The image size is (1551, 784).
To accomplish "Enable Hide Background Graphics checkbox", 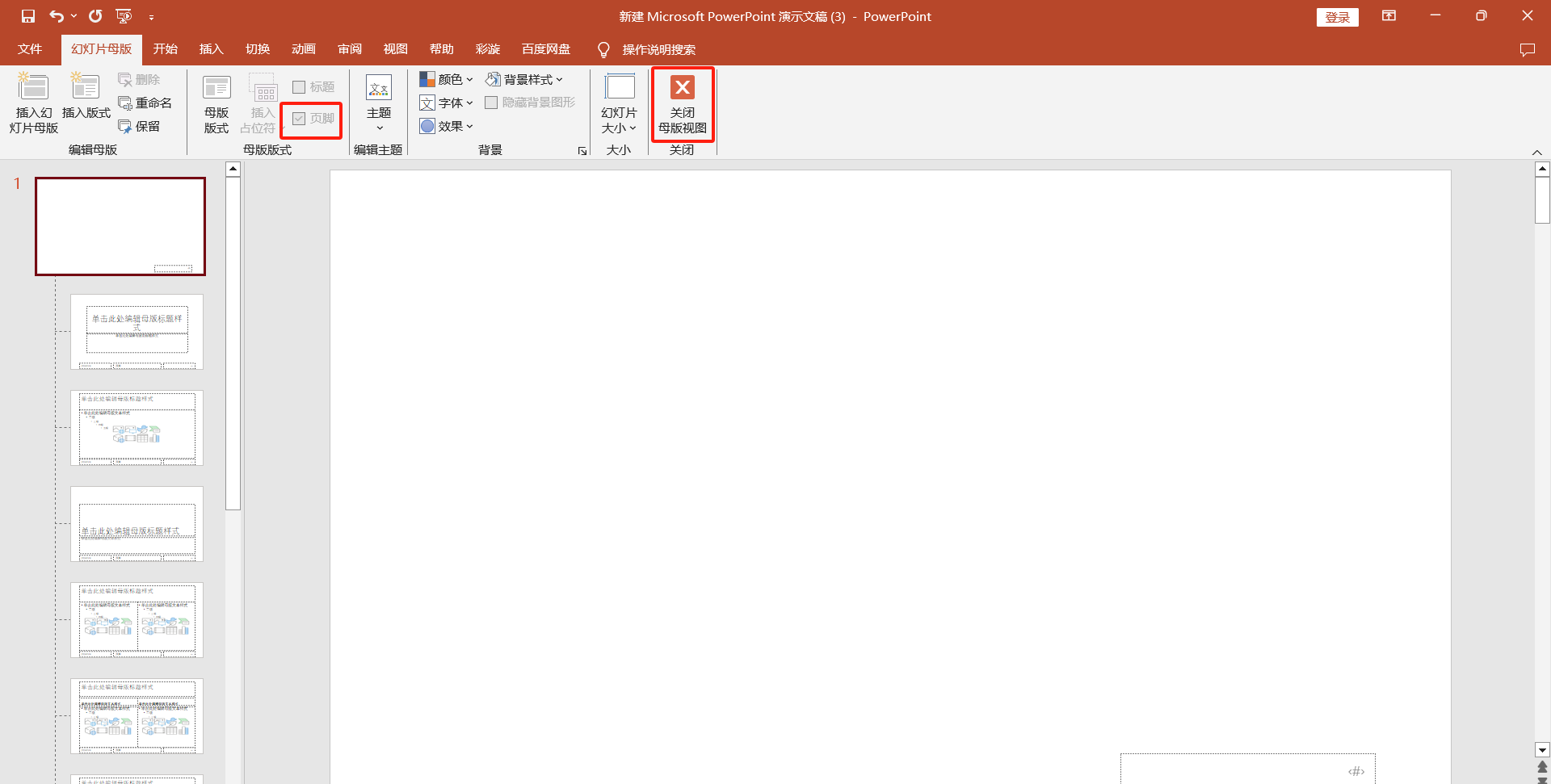I will 491,103.
